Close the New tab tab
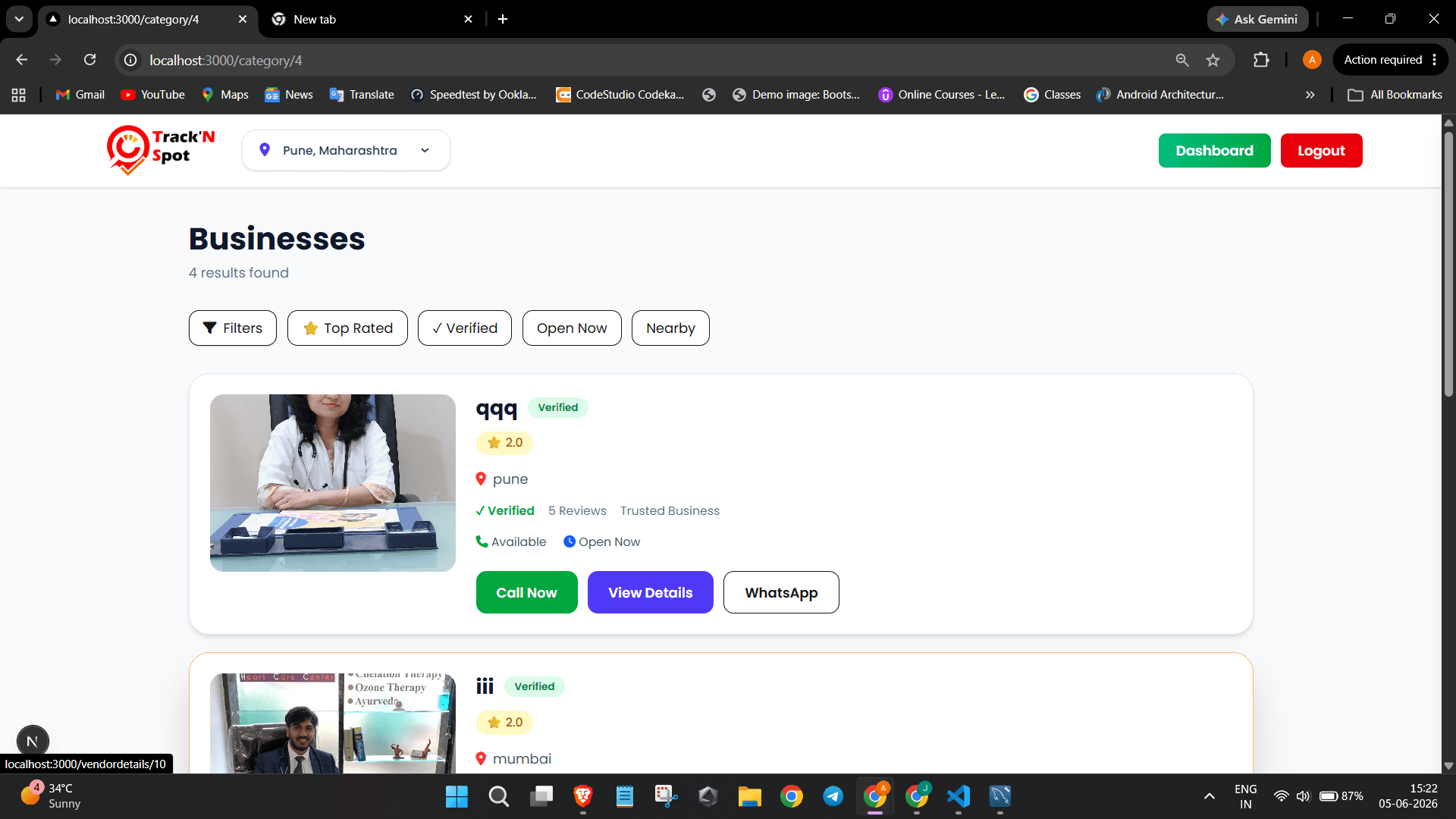Viewport: 1456px width, 819px height. (x=468, y=20)
